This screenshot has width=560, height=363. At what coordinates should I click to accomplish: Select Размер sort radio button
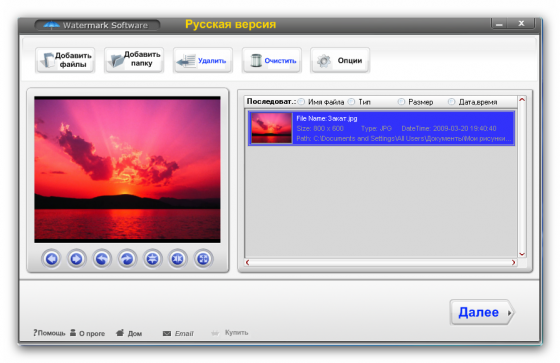tap(401, 102)
